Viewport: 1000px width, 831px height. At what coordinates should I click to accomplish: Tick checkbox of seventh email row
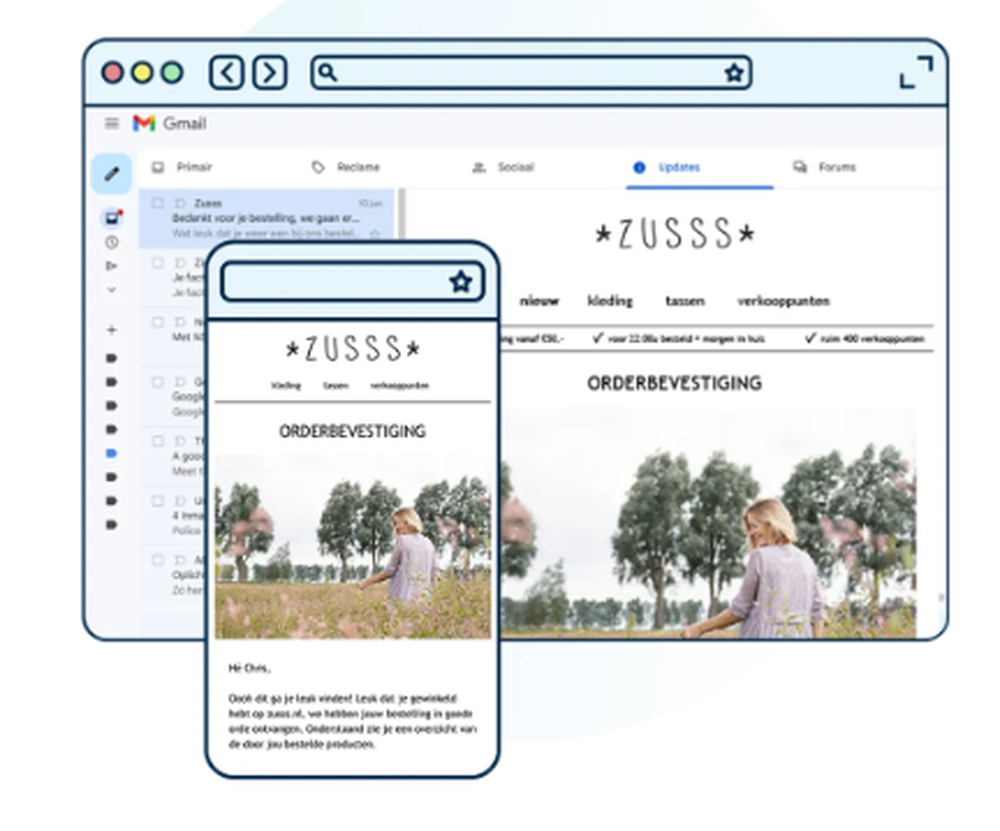click(157, 560)
